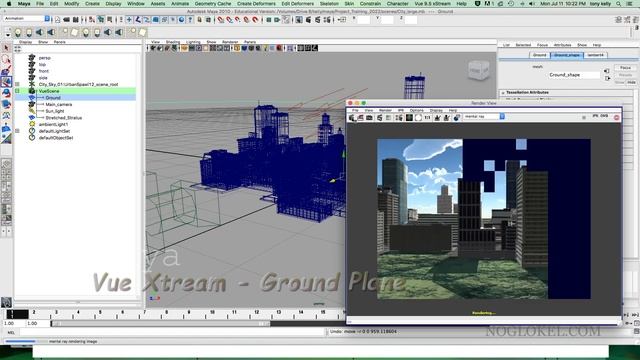Click the Select Camera icon in viewport toolbar

point(153,48)
